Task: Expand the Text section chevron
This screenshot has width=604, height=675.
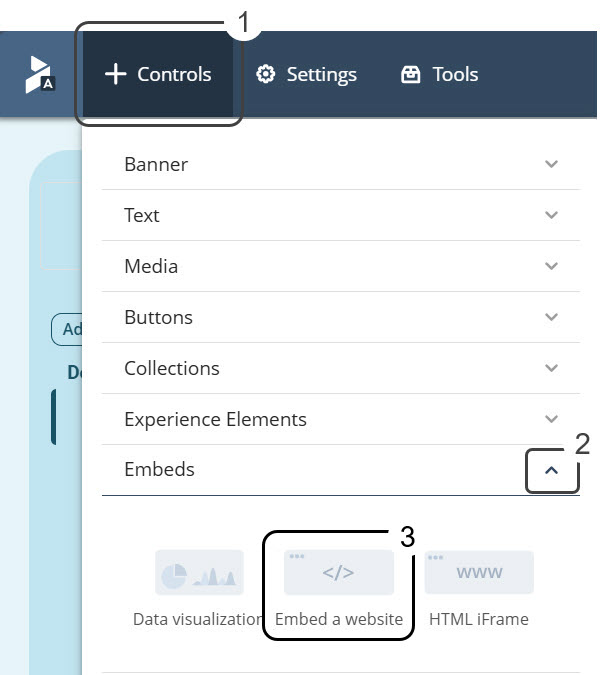Action: point(551,215)
